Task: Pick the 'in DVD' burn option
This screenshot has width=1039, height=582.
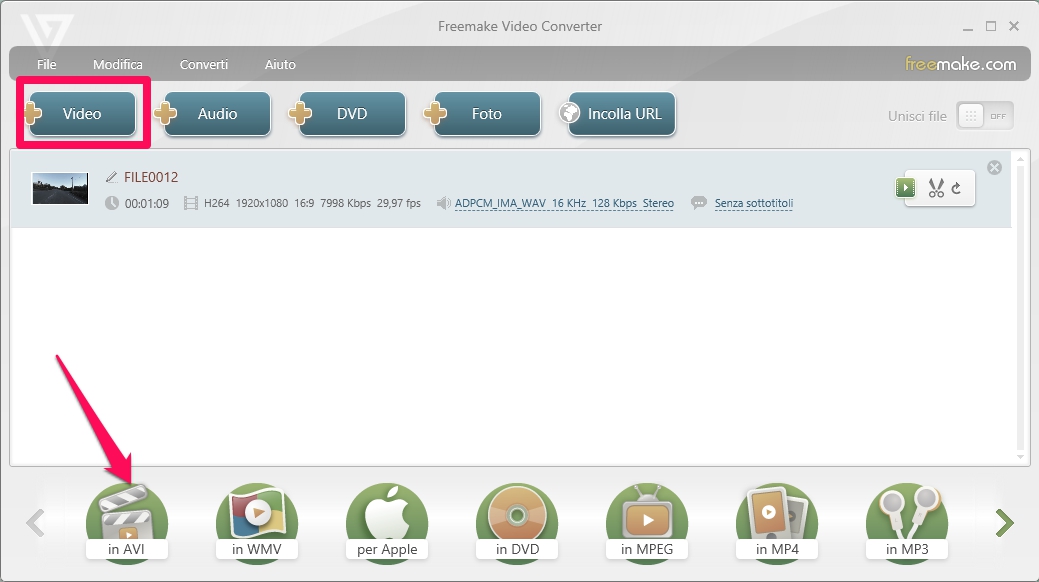Action: pyautogui.click(x=517, y=522)
